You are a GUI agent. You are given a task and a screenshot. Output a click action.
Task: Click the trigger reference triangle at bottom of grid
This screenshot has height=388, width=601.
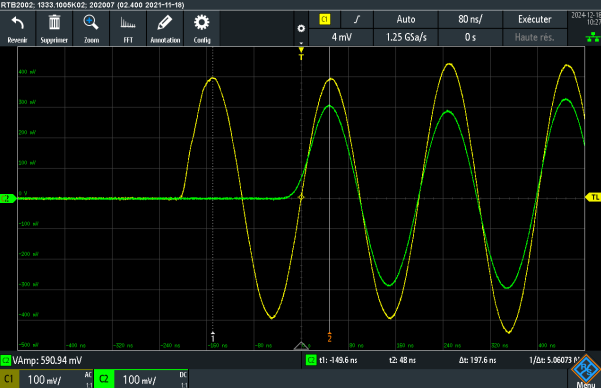pos(301,346)
